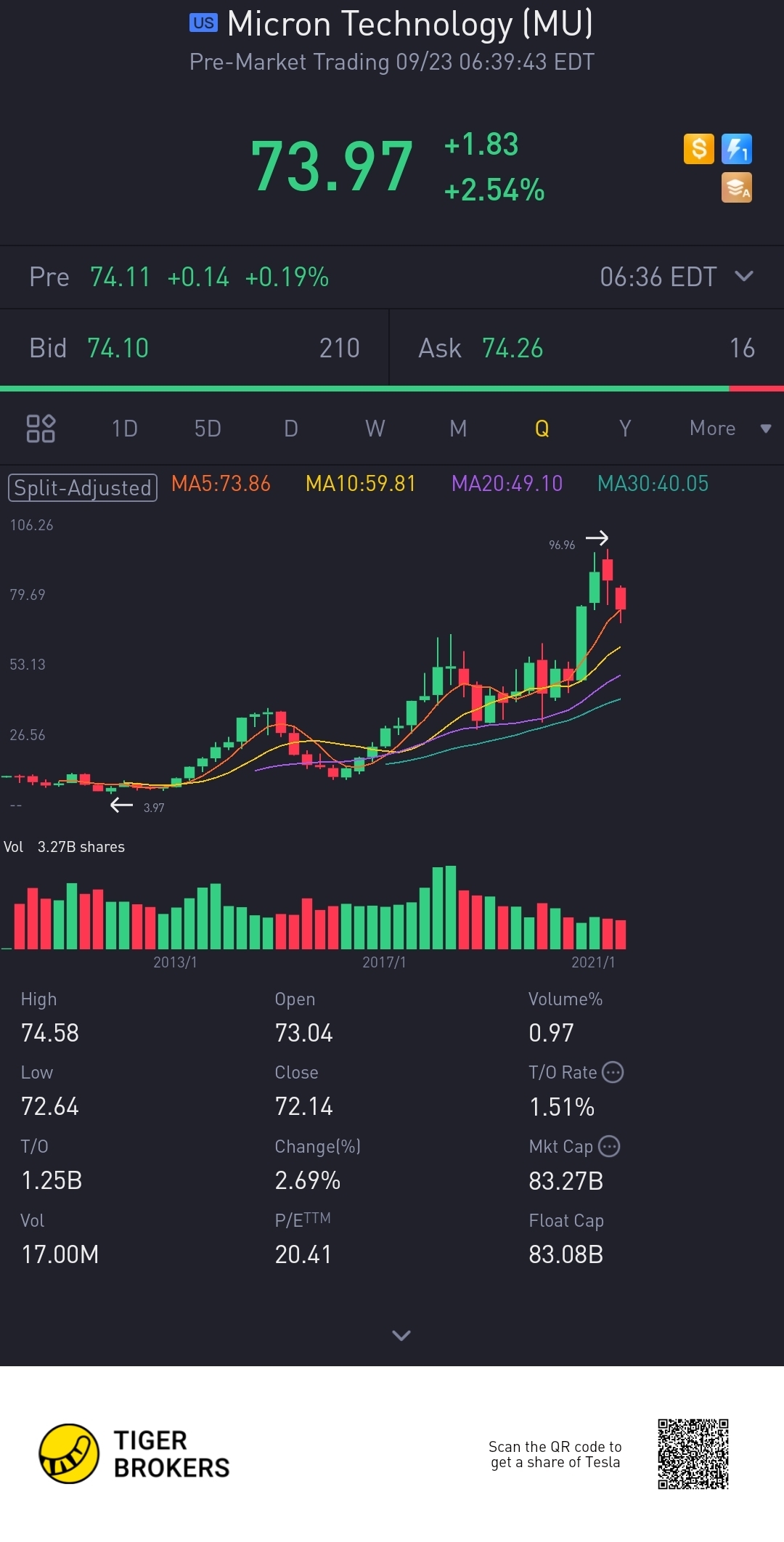Tap the Mkt Cap value 83.27B
Screen dimensions: 784x1542
tap(566, 1181)
